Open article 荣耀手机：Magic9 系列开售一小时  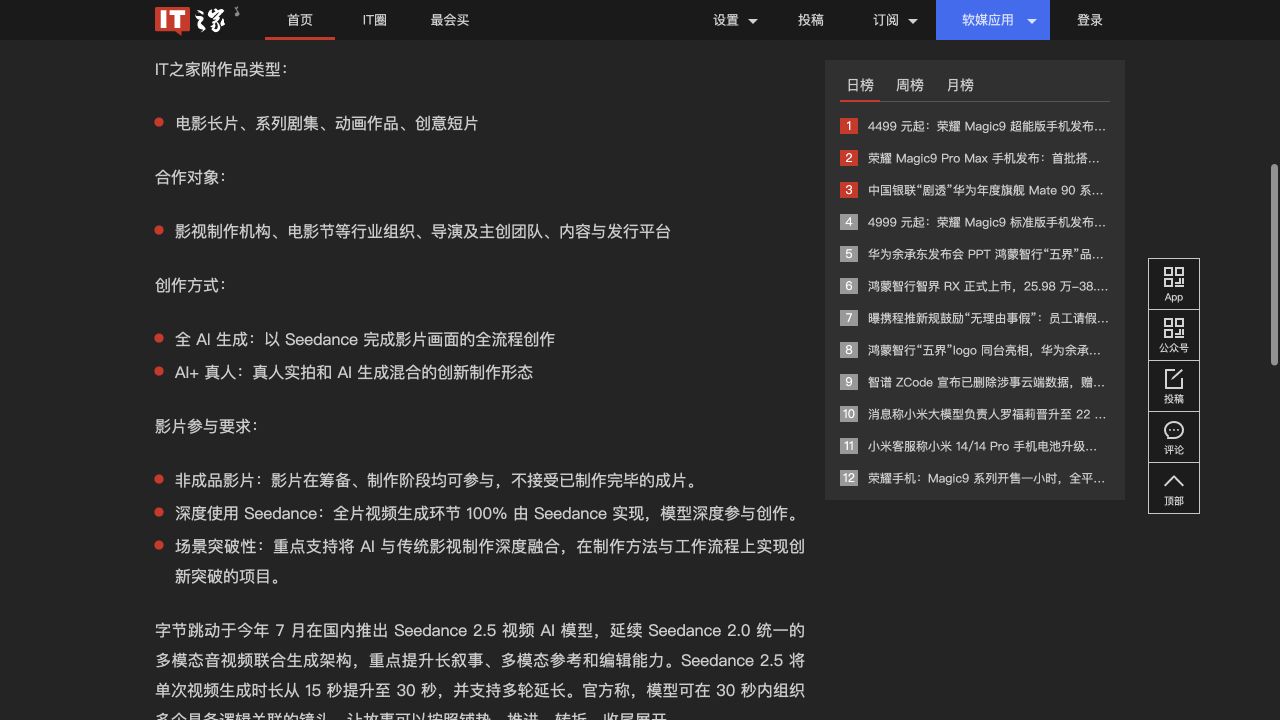[x=987, y=478]
